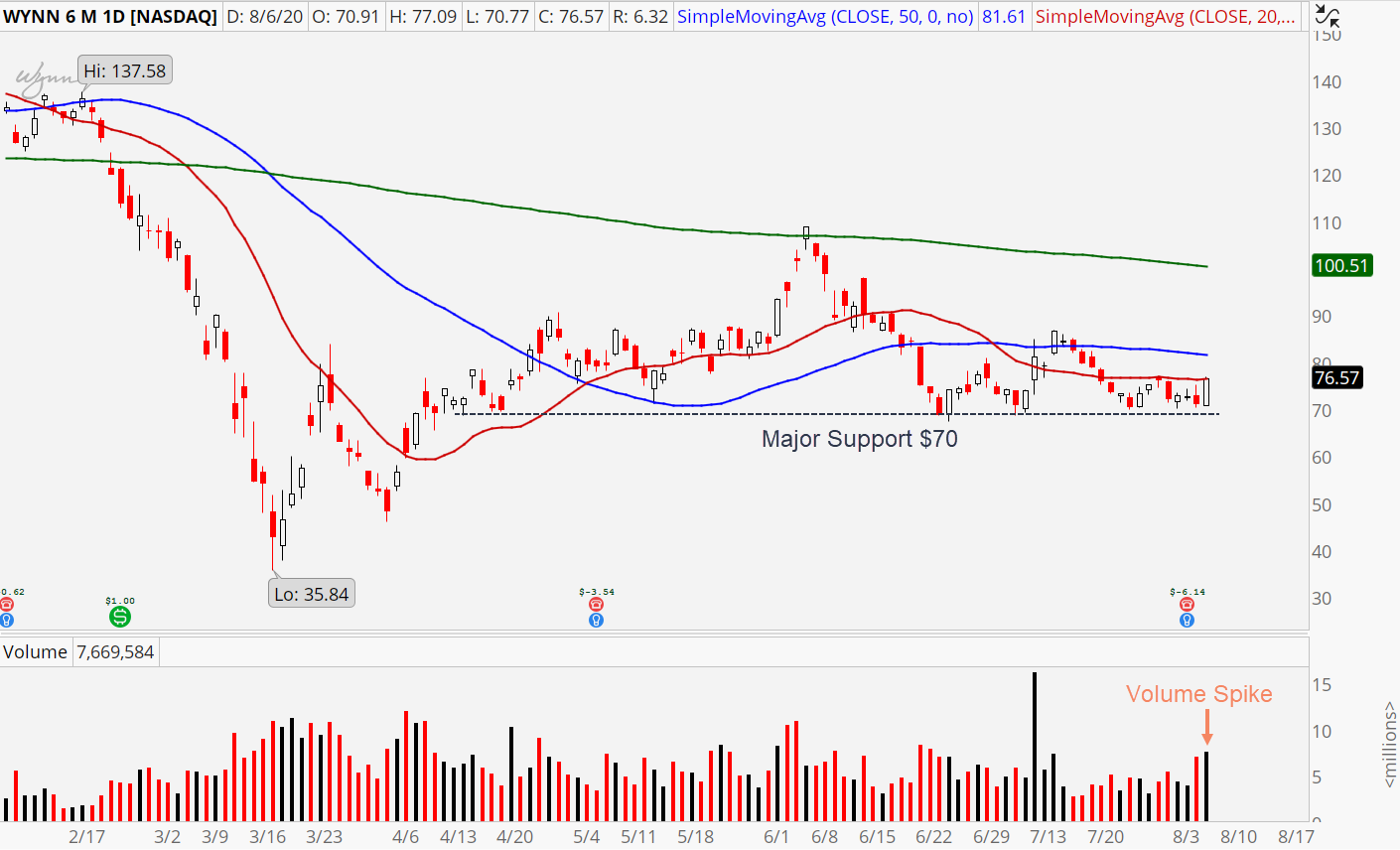Click the 5/18 date on the time axis
The image size is (1400, 850).
pos(695,836)
